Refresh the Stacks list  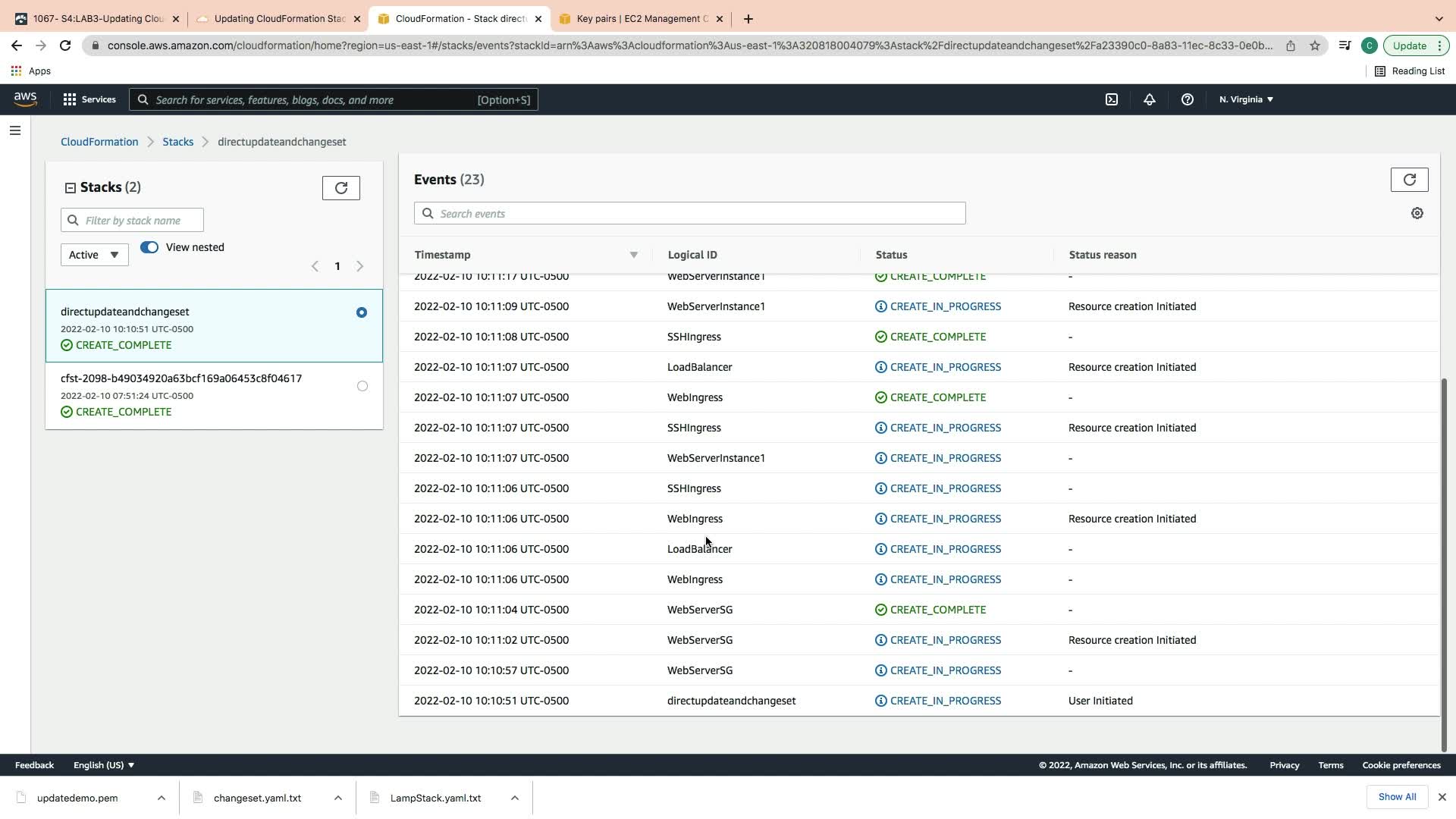pos(340,188)
